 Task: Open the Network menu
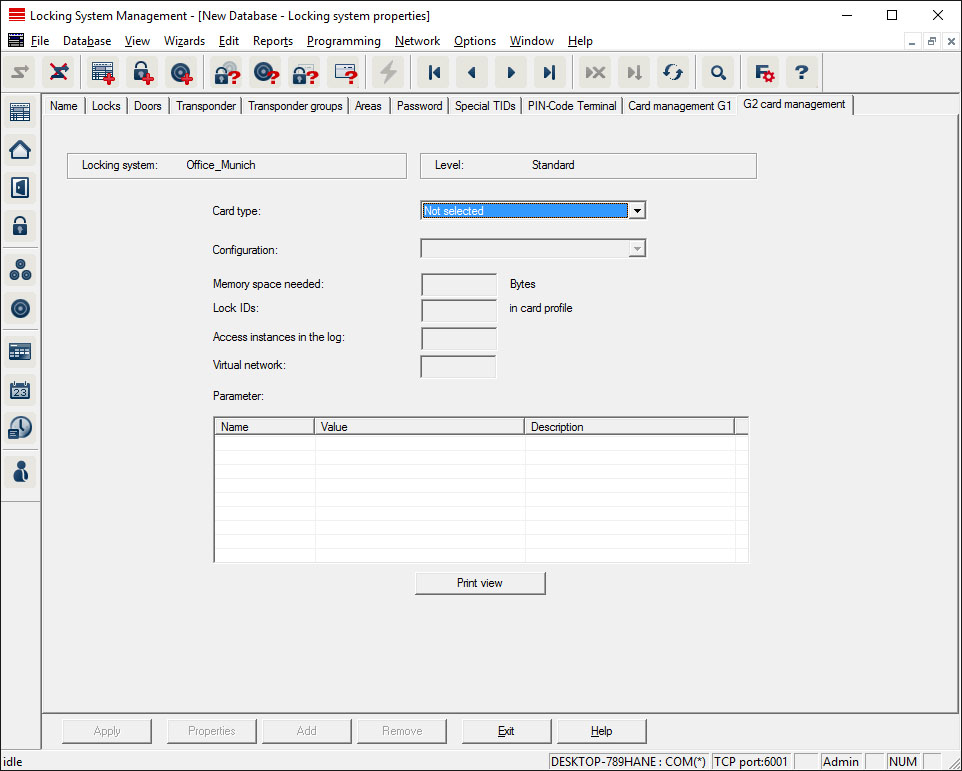coord(417,41)
